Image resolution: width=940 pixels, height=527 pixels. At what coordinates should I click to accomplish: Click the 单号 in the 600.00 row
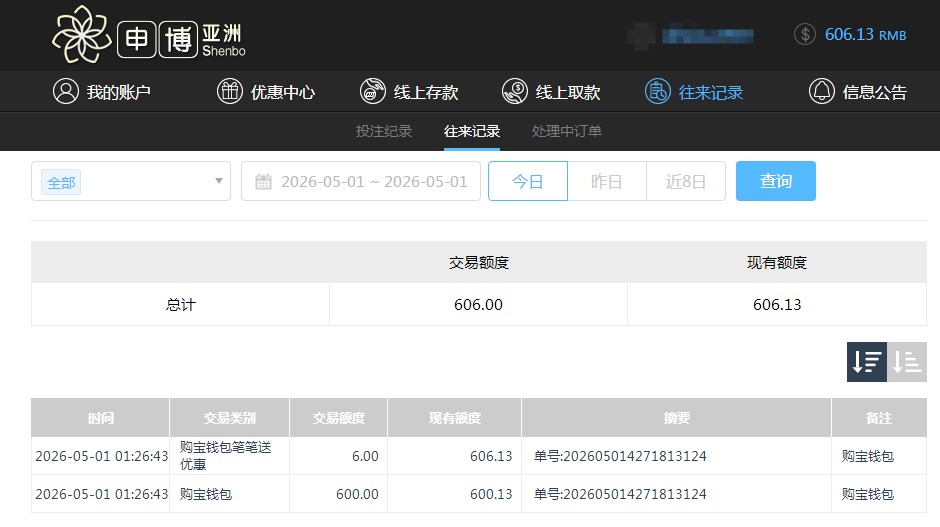[x=620, y=494]
